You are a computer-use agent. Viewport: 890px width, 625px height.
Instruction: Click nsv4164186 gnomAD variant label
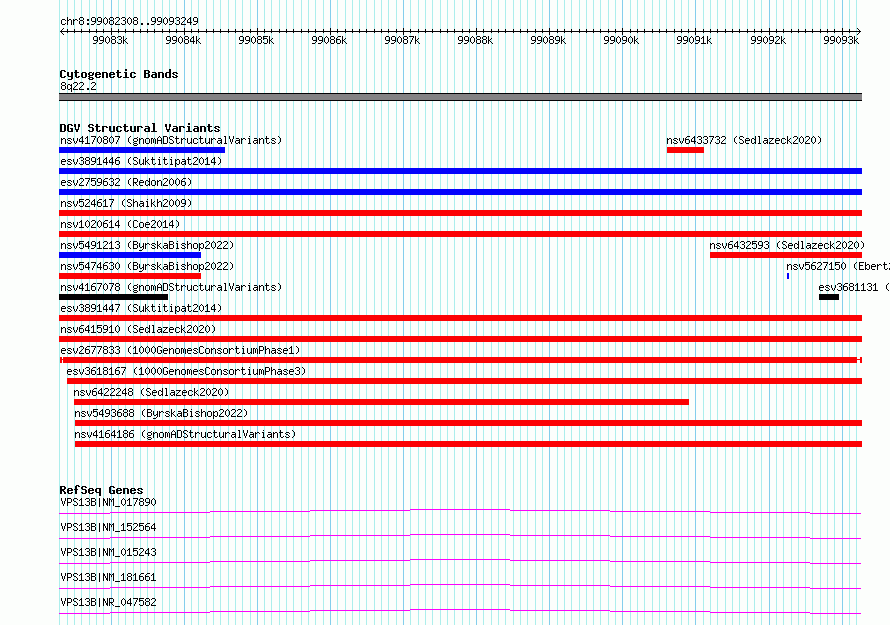[x=185, y=434]
